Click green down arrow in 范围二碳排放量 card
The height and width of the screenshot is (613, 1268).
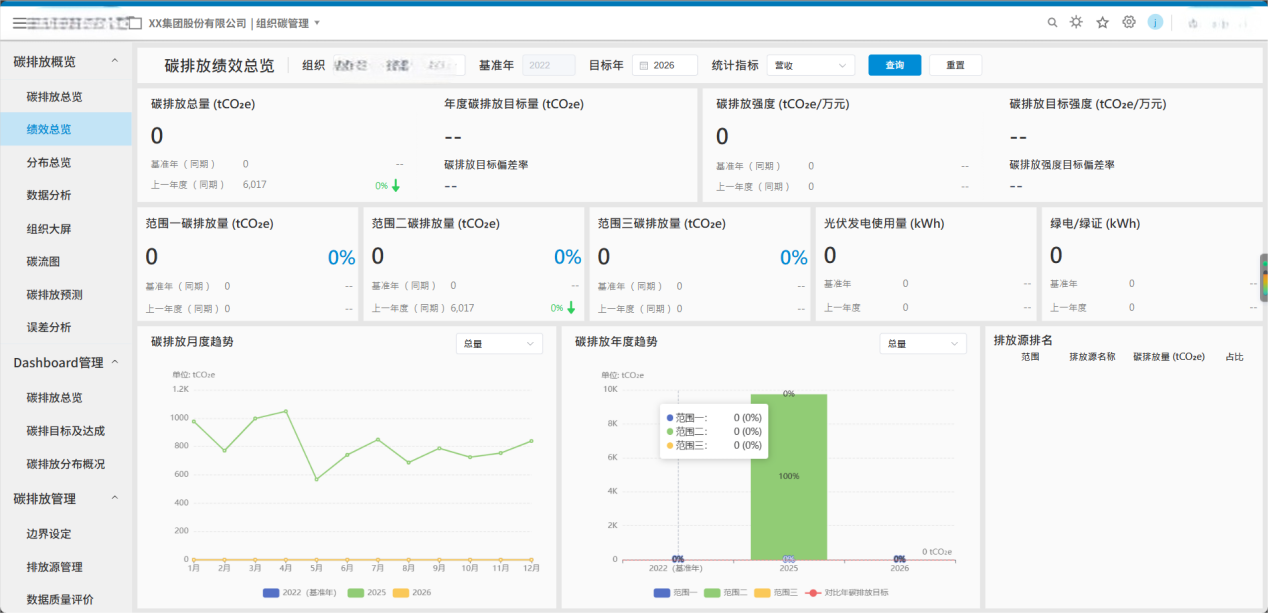click(x=571, y=308)
